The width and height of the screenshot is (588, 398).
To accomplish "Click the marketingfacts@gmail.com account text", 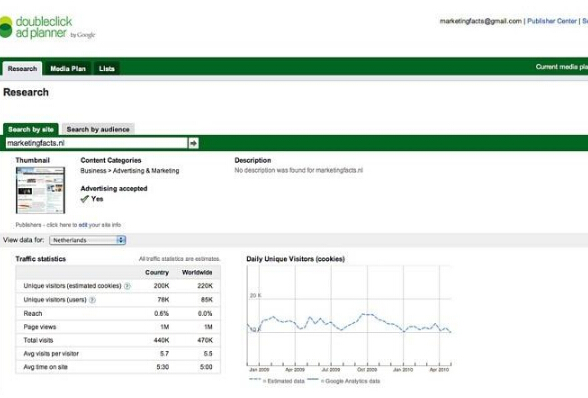I will (480, 21).
